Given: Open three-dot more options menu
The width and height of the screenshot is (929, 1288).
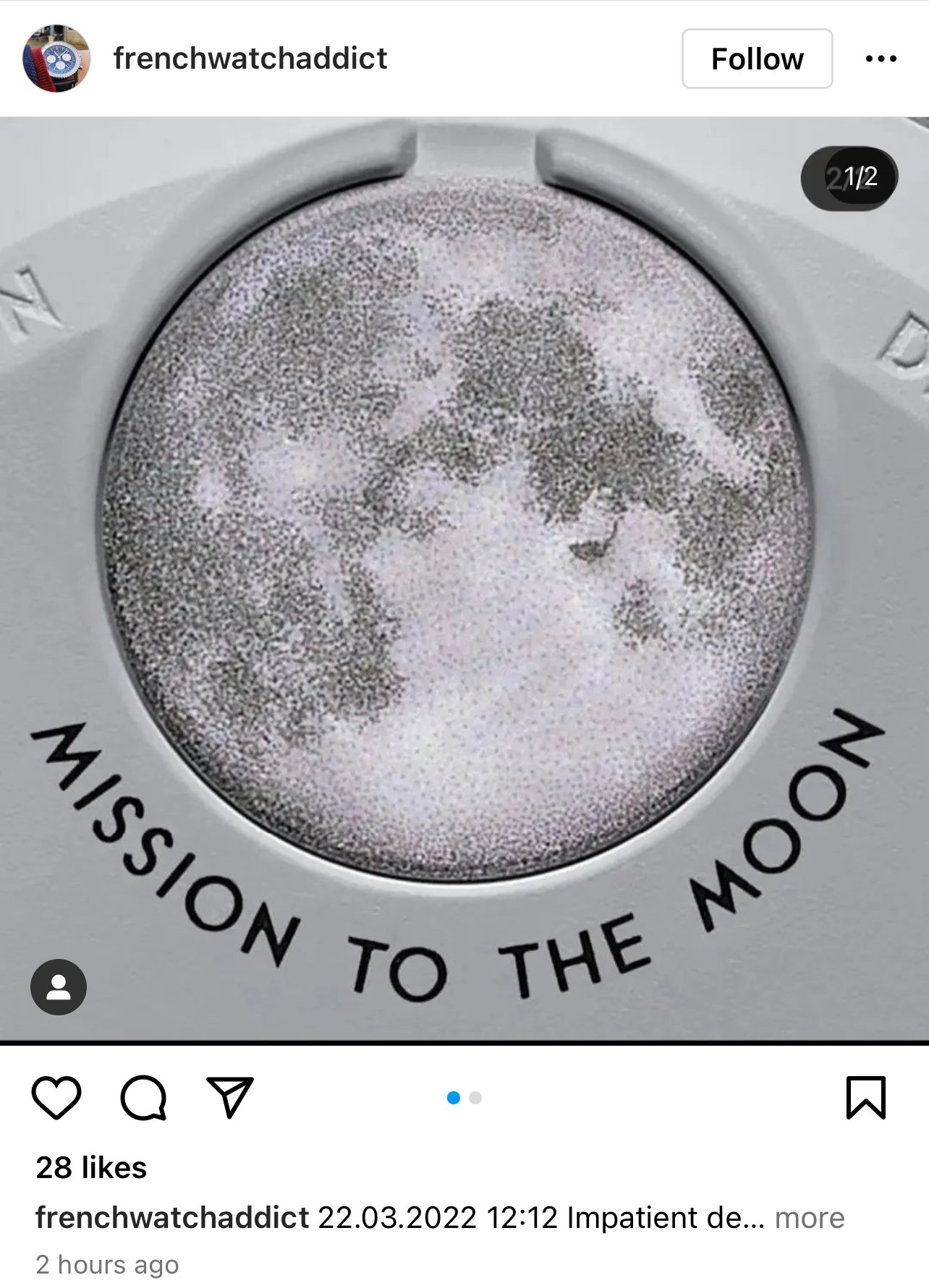Looking at the screenshot, I should (881, 59).
